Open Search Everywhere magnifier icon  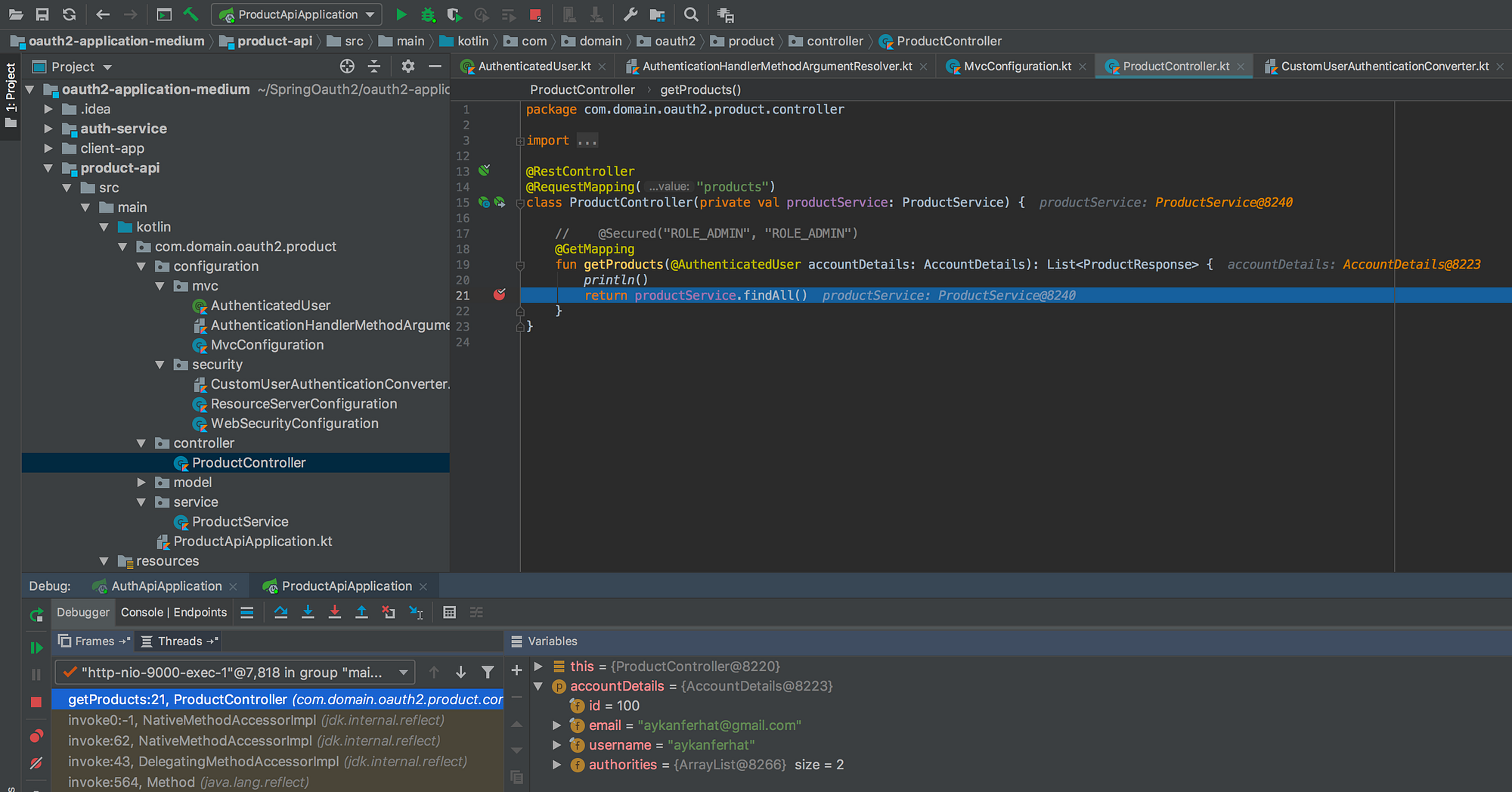(x=690, y=14)
